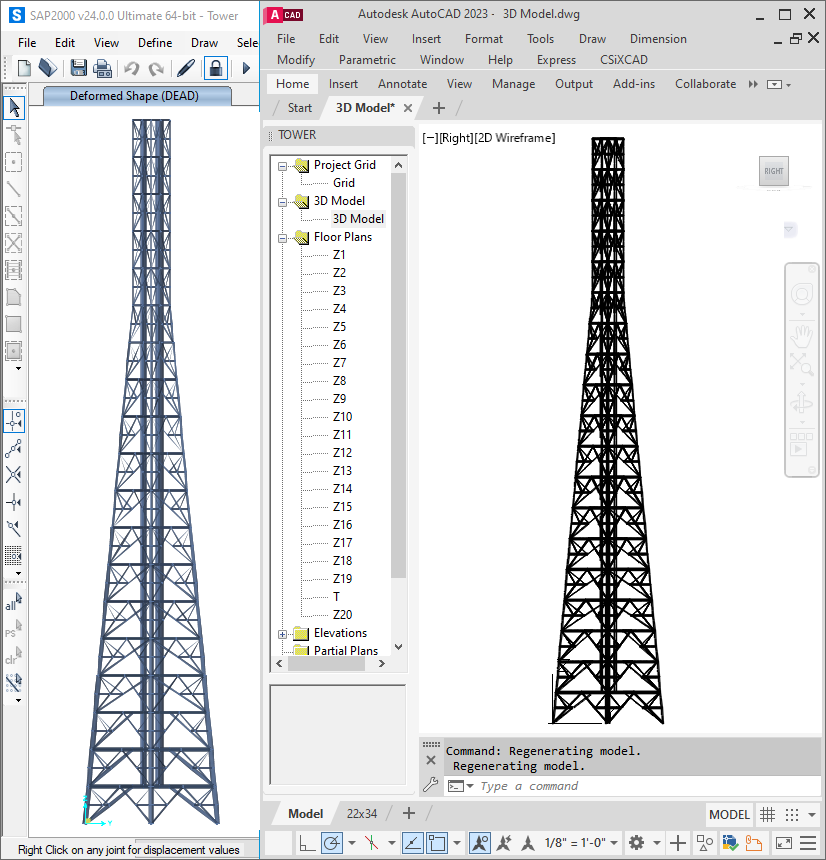826x860 pixels.
Task: Toggle Snap to Ends and Midpoints in SAP2000
Action: pyautogui.click(x=14, y=449)
